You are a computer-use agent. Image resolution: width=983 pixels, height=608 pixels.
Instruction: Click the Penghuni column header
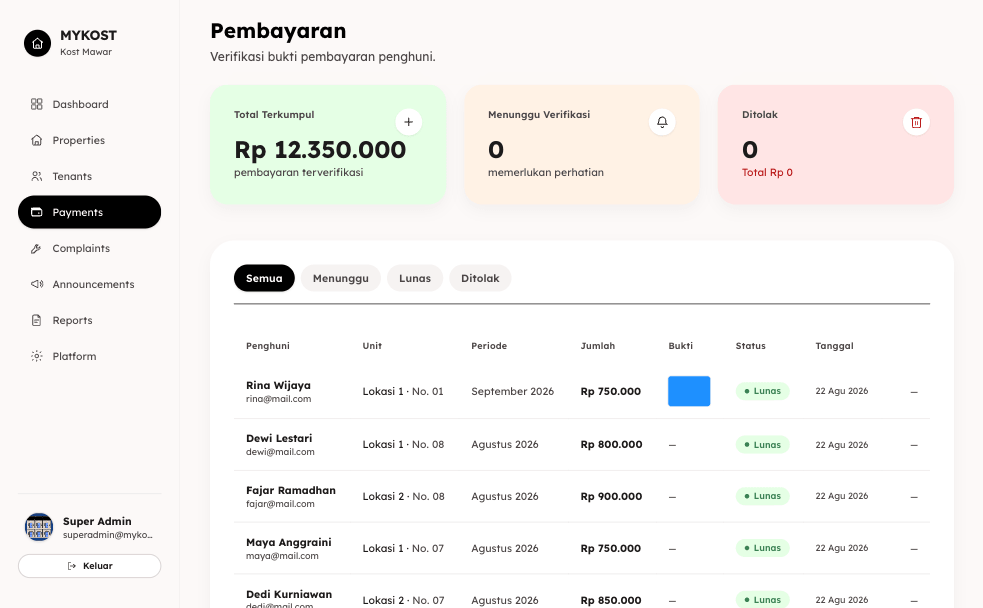(x=268, y=346)
